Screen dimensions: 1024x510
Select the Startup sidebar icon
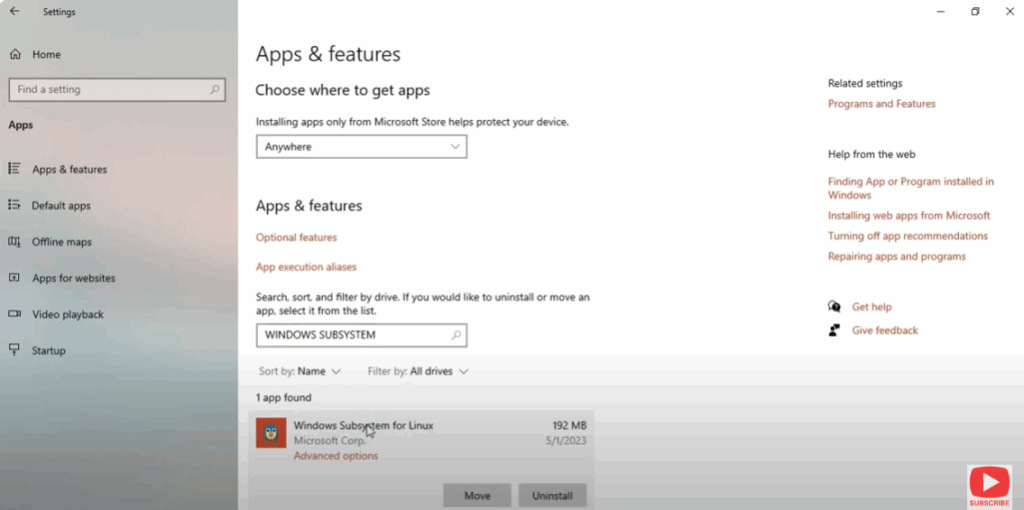tap(14, 350)
